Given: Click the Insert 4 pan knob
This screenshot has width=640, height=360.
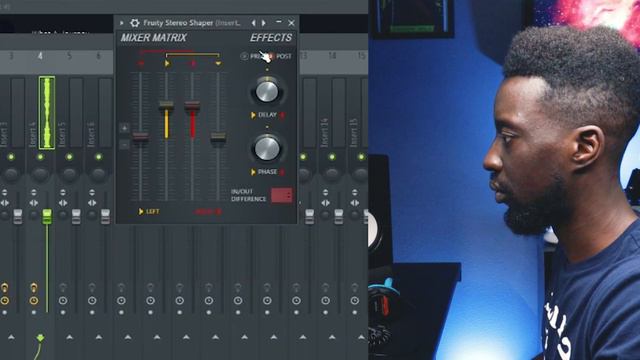Looking at the screenshot, I should tap(40, 174).
